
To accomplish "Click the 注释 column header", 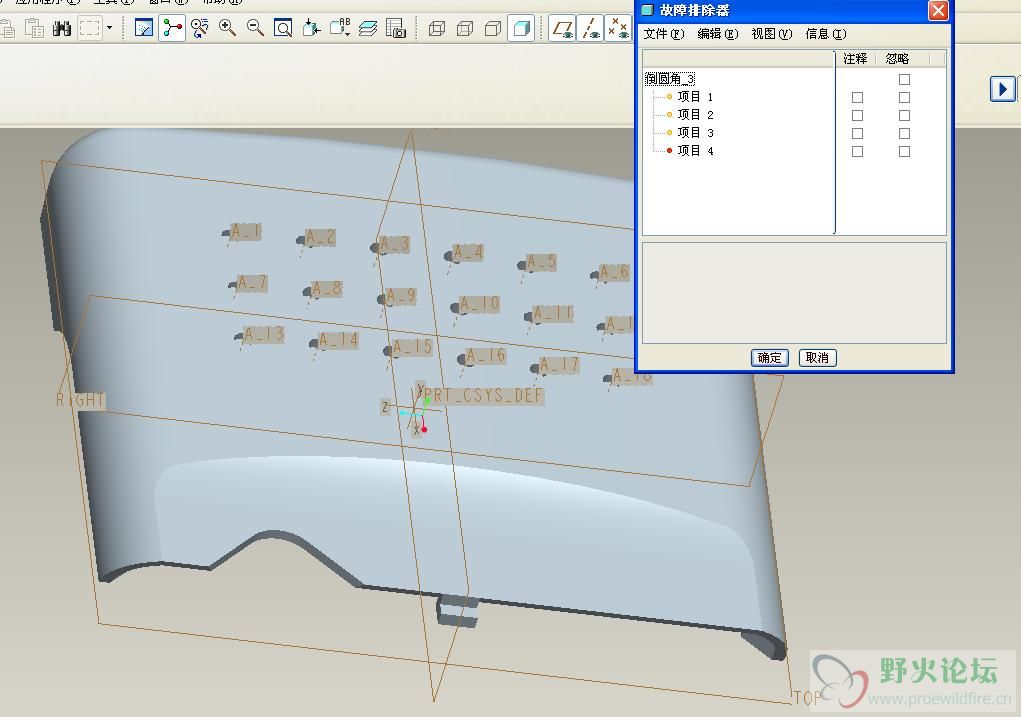I will click(855, 59).
